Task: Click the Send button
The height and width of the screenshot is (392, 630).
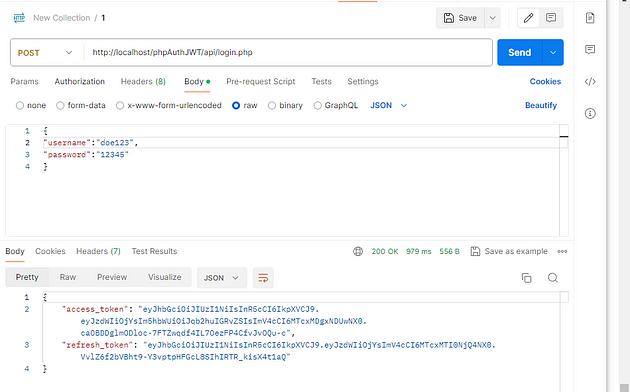Action: click(x=520, y=53)
